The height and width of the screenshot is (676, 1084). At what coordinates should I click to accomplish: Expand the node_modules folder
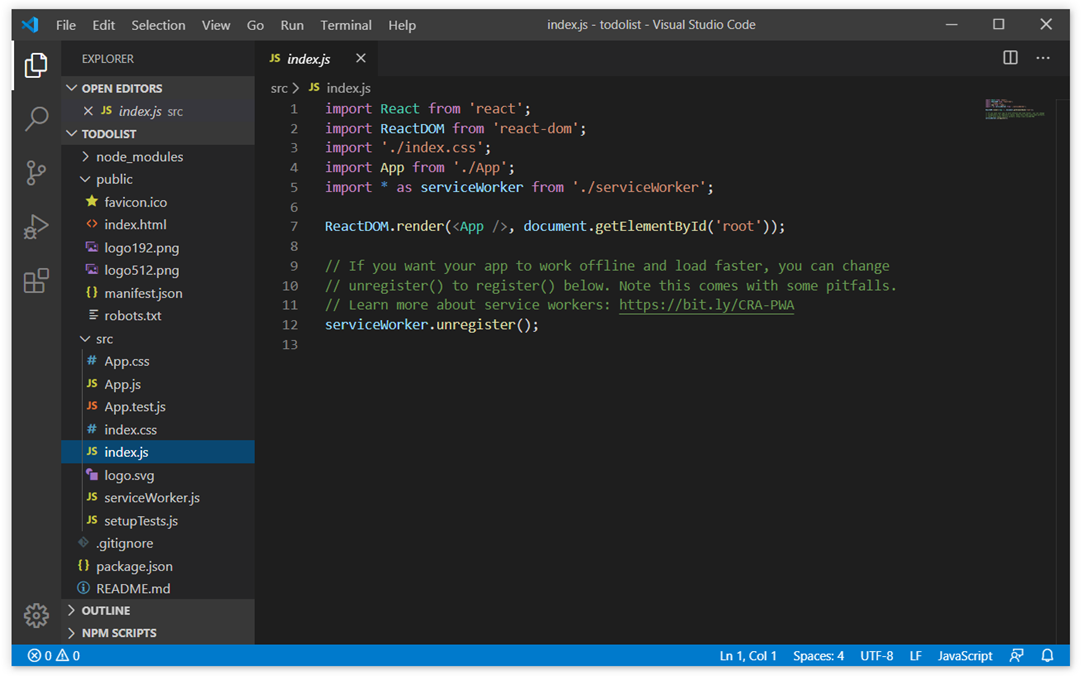[158, 157]
